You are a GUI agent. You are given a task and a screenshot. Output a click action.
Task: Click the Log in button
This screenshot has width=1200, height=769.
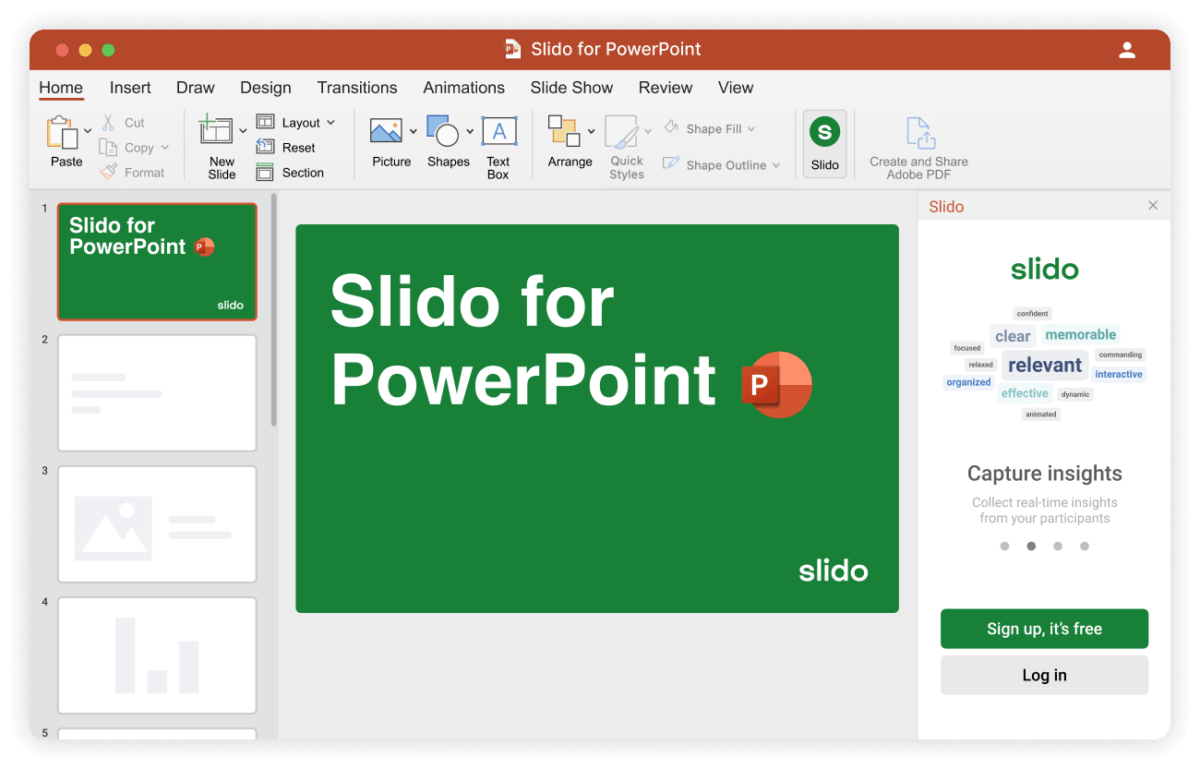pos(1044,674)
